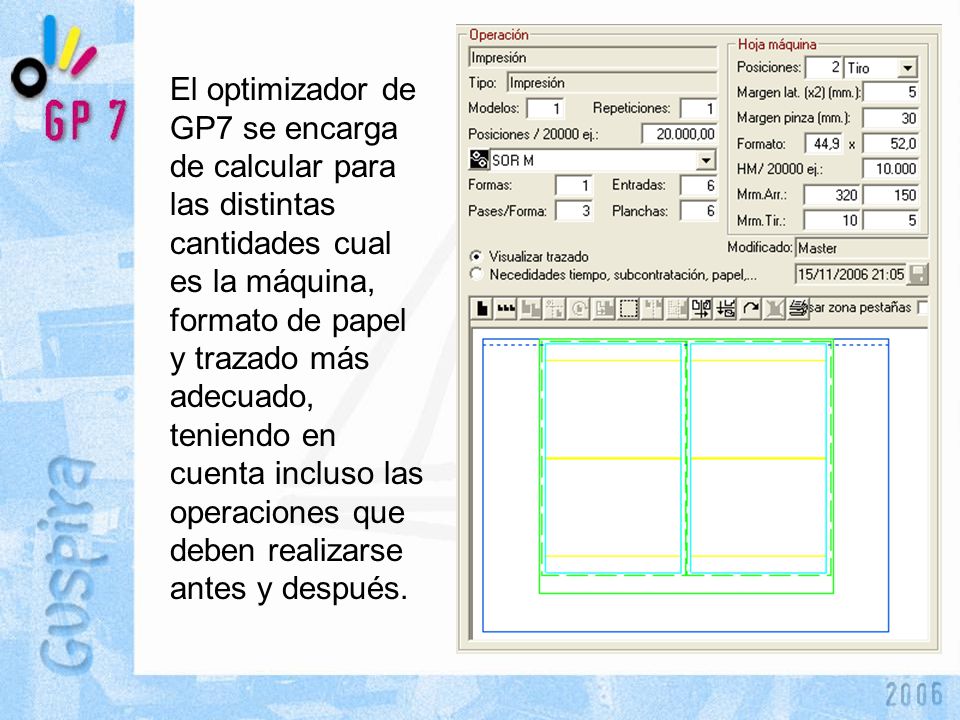Click the Formato width field 44,9
Screen dimensions: 960x720
point(823,144)
